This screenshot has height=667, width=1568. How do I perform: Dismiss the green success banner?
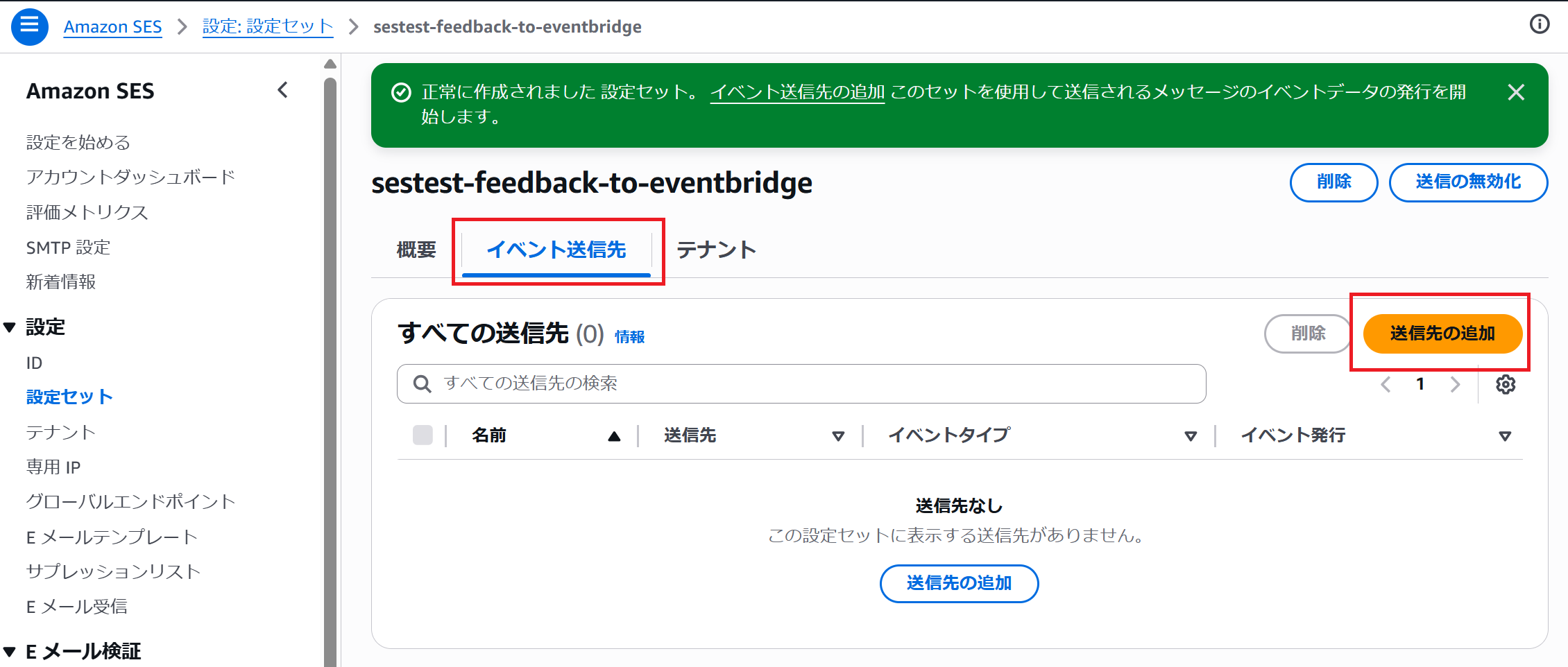1516,92
